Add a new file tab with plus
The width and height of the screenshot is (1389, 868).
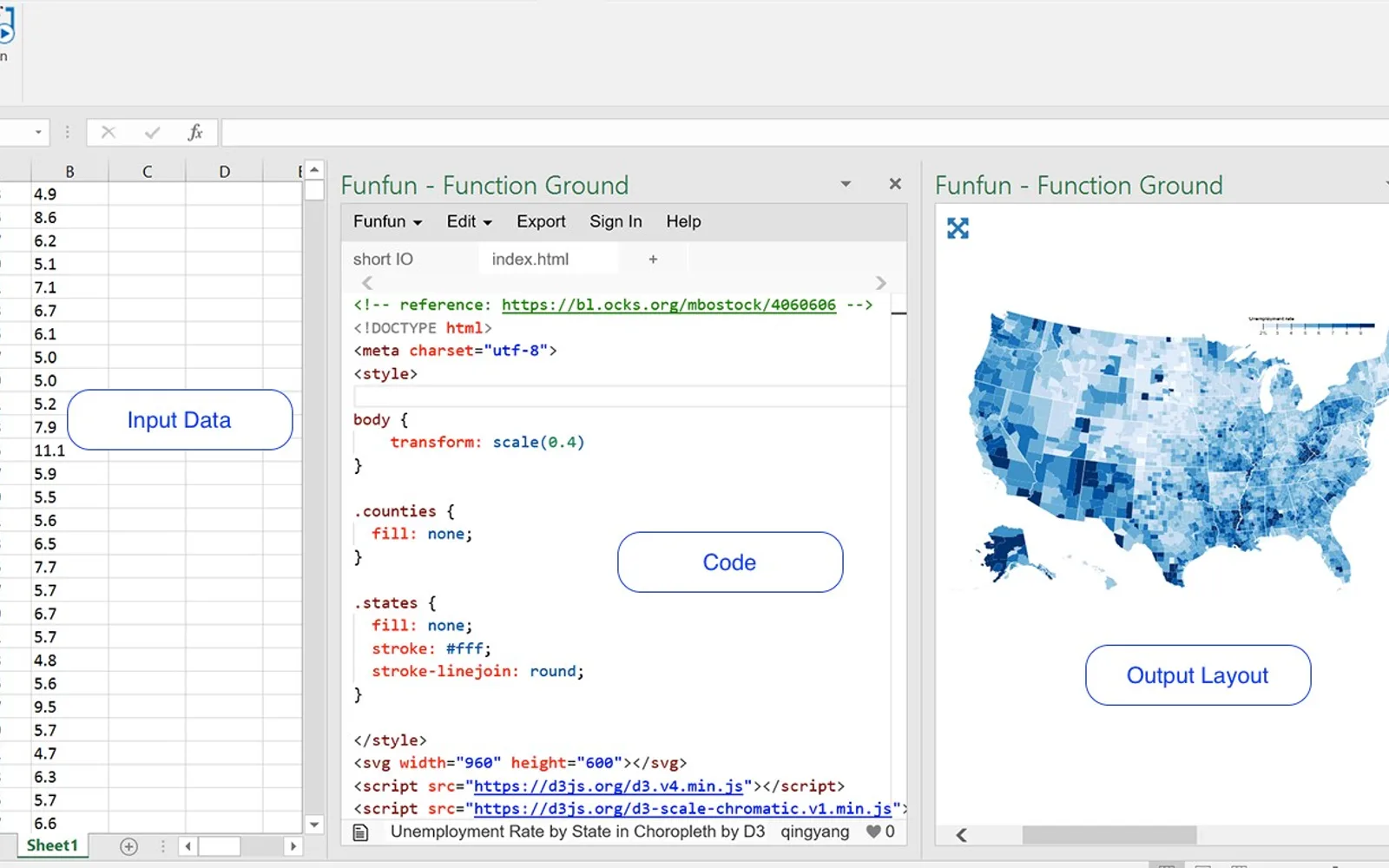point(653,259)
